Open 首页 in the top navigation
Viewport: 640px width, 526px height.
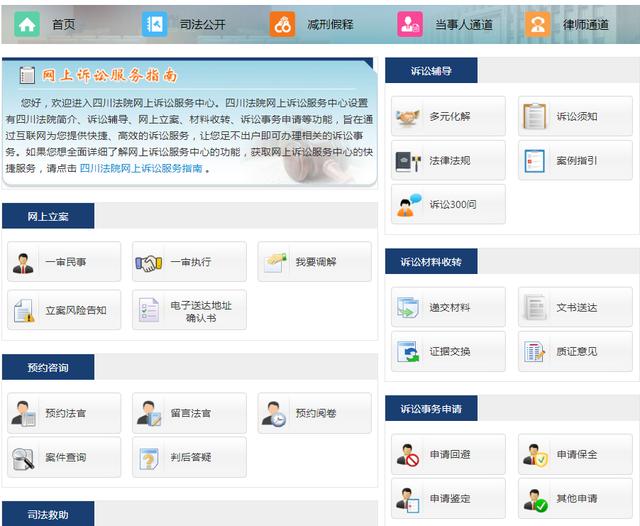(x=64, y=24)
